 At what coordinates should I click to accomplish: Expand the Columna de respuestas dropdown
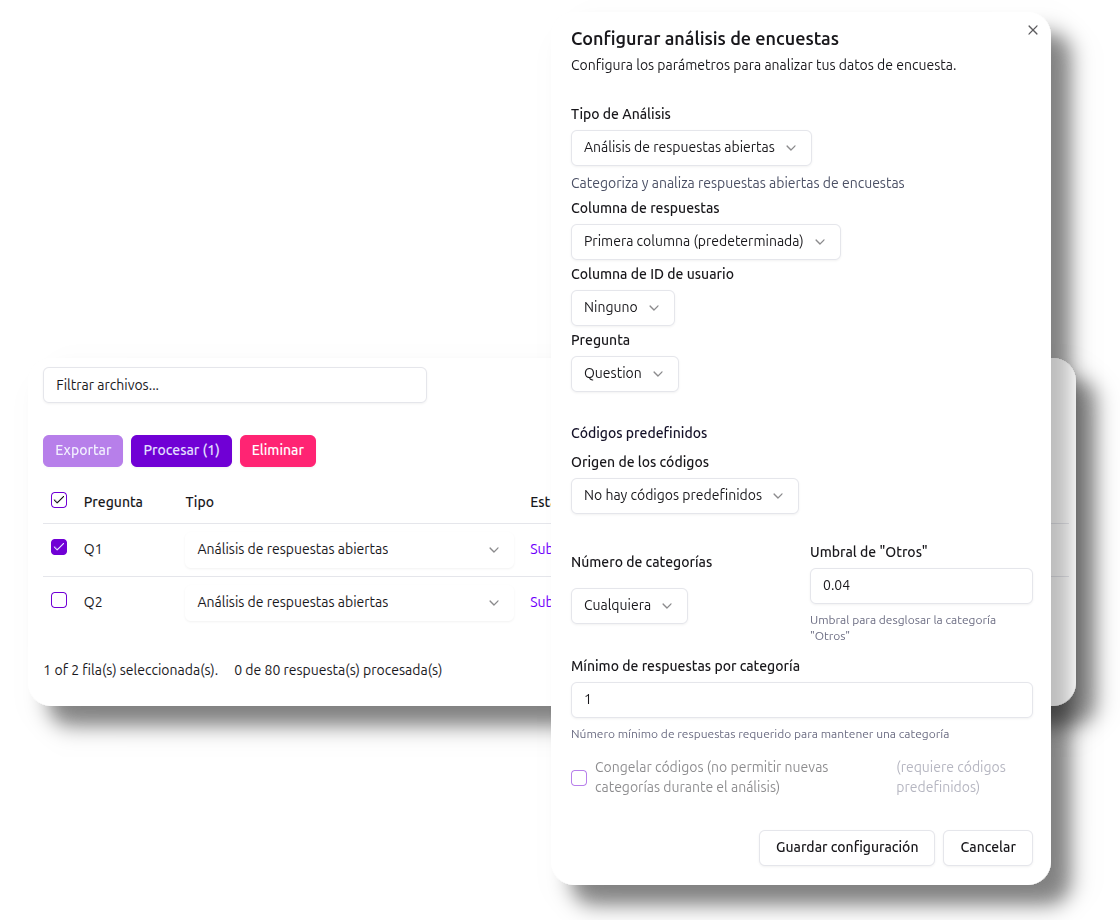tap(705, 242)
